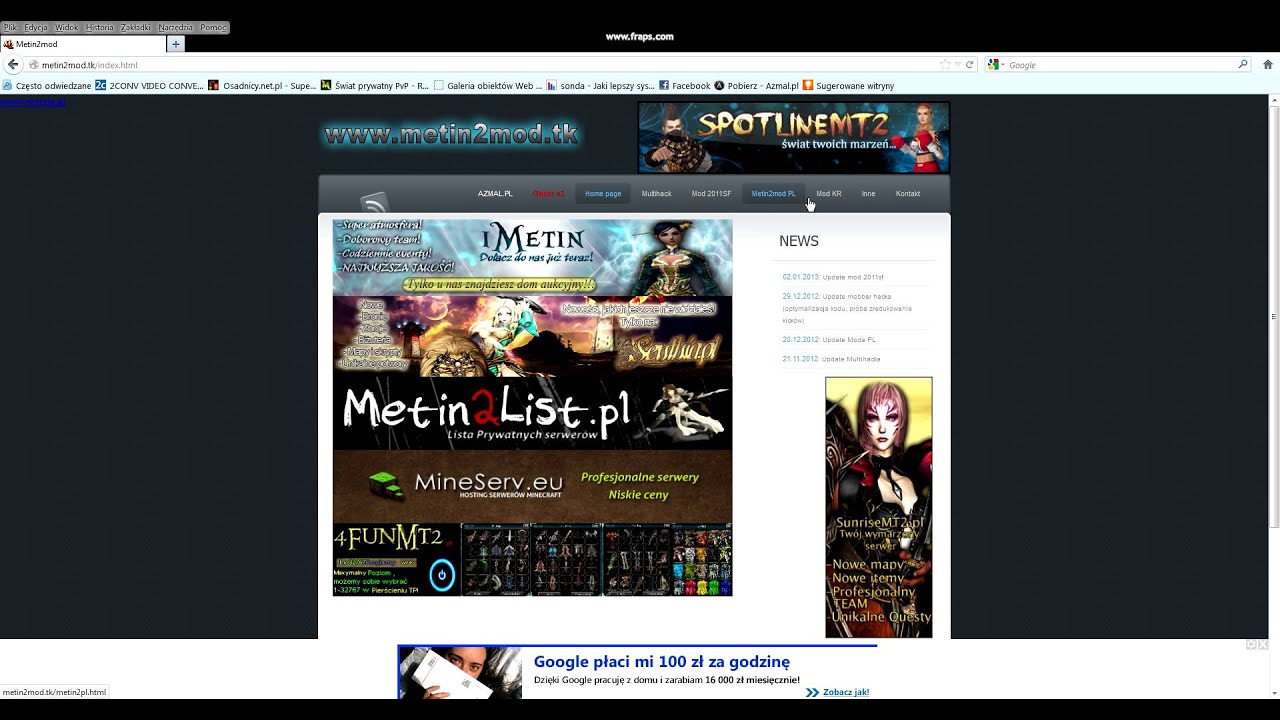The width and height of the screenshot is (1280, 720).
Task: Click the site identity globe icon
Action: (x=33, y=65)
